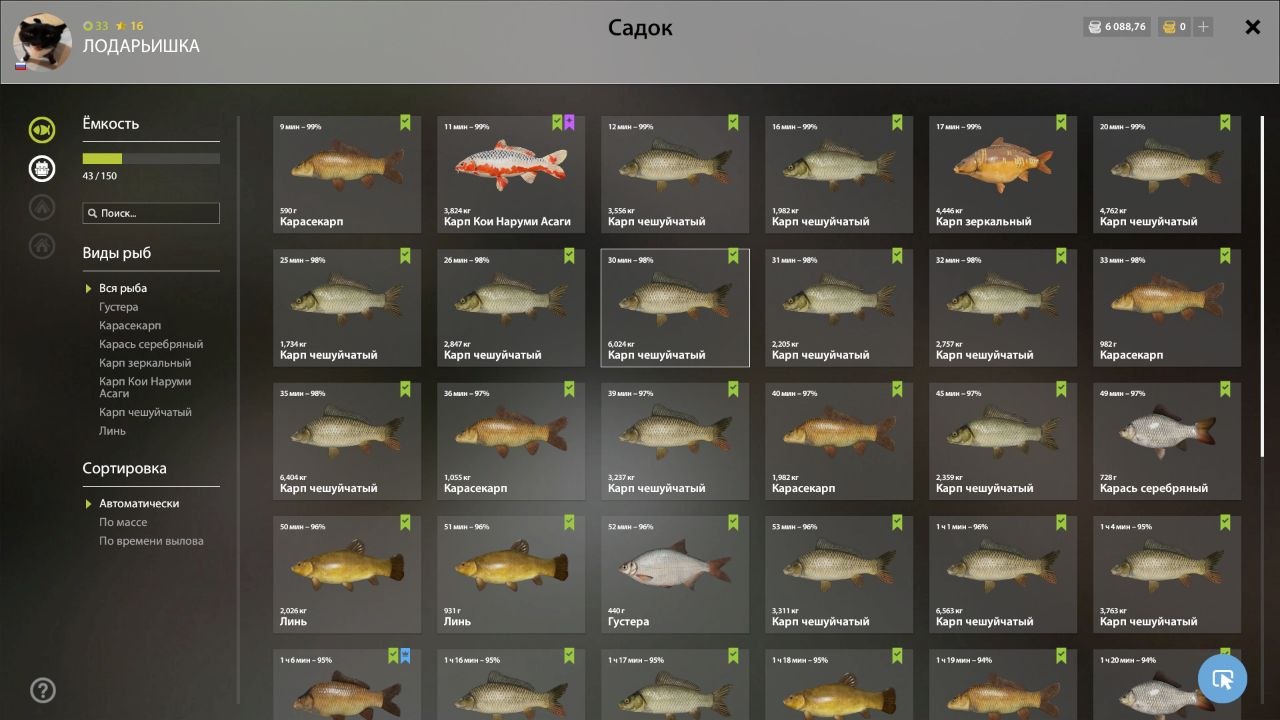Click the player avatar picture
This screenshot has width=1280, height=720.
tap(42, 42)
